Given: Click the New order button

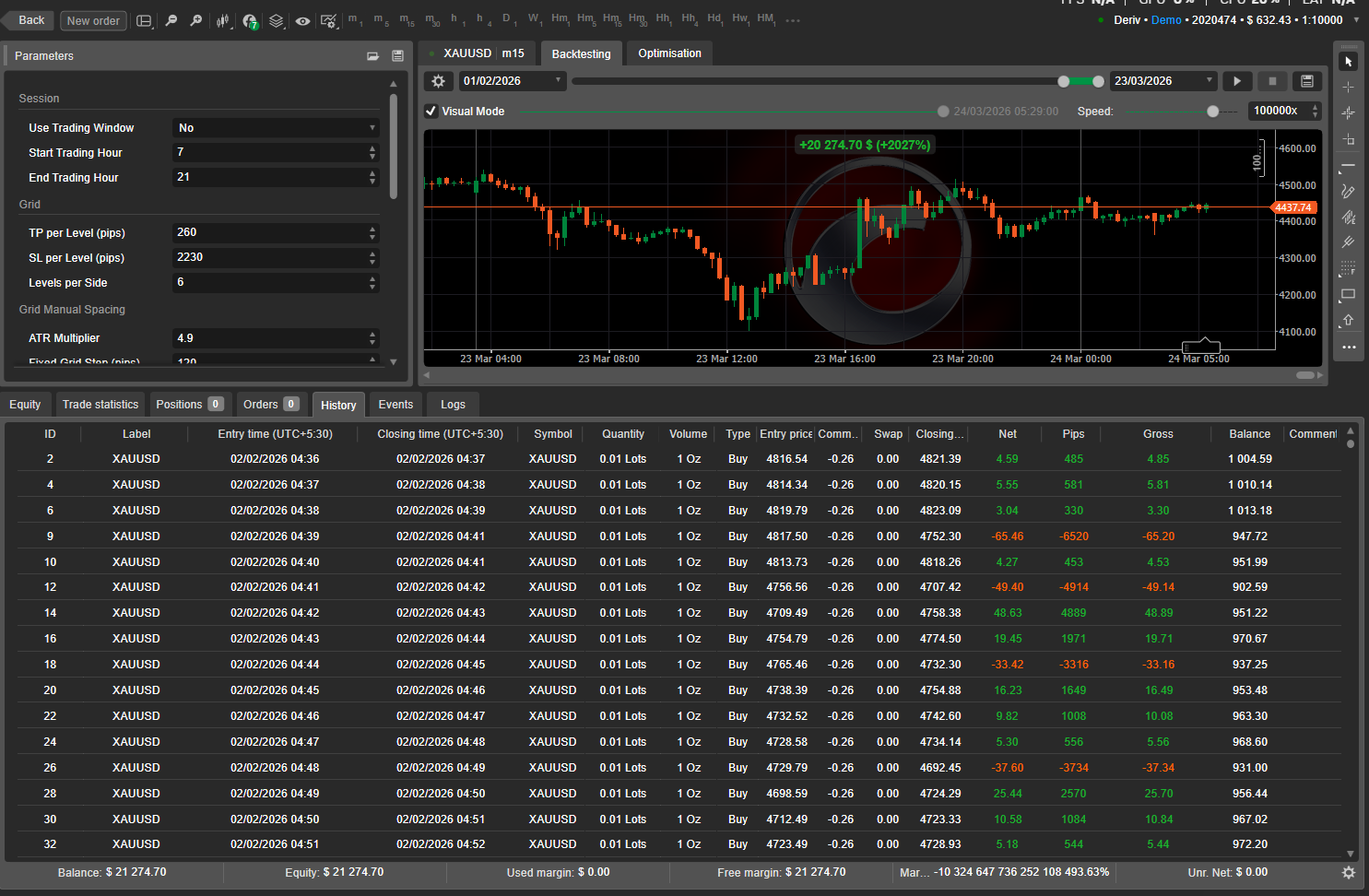Looking at the screenshot, I should [x=93, y=20].
